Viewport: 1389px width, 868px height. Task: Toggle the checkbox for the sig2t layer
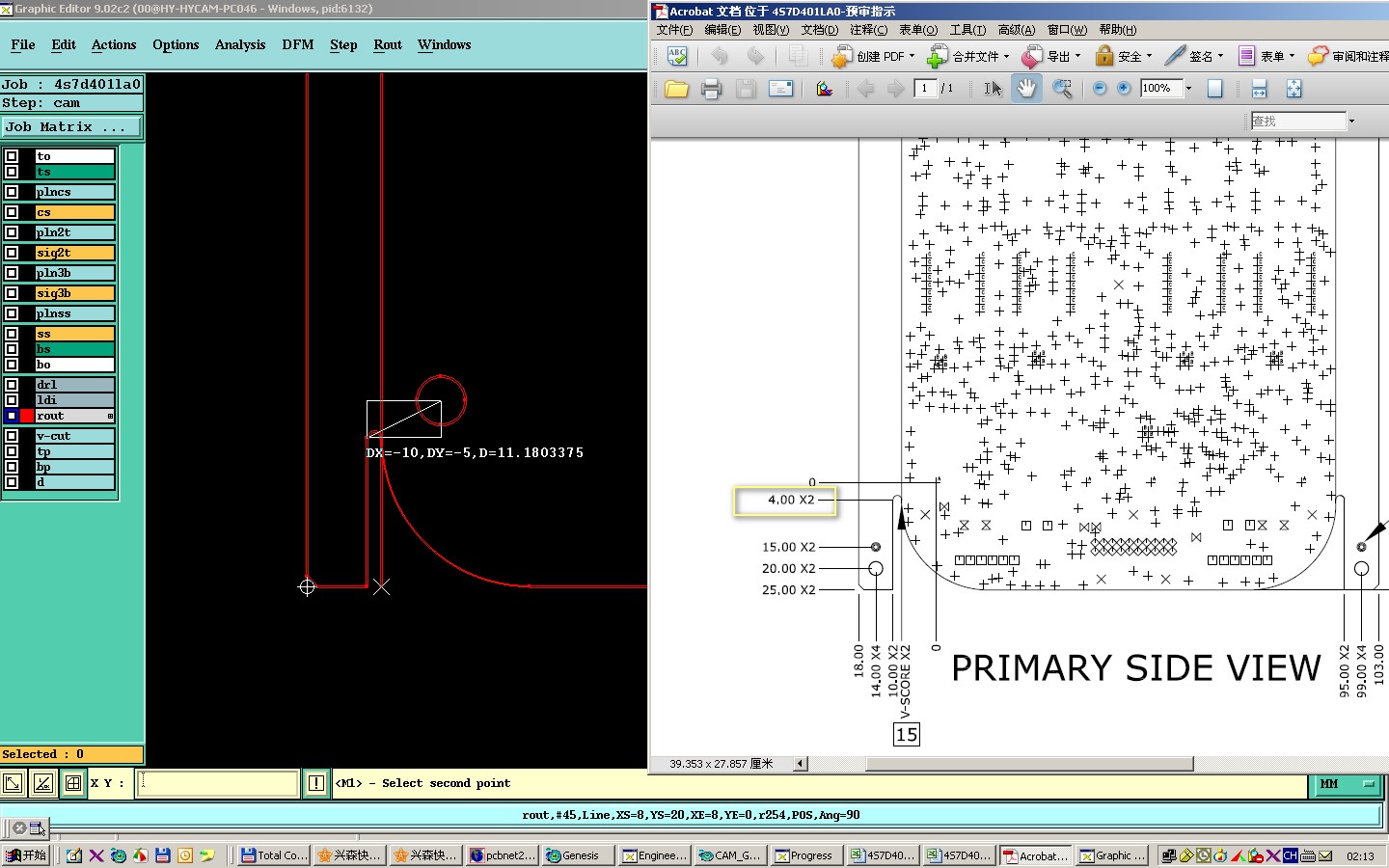tap(12, 253)
